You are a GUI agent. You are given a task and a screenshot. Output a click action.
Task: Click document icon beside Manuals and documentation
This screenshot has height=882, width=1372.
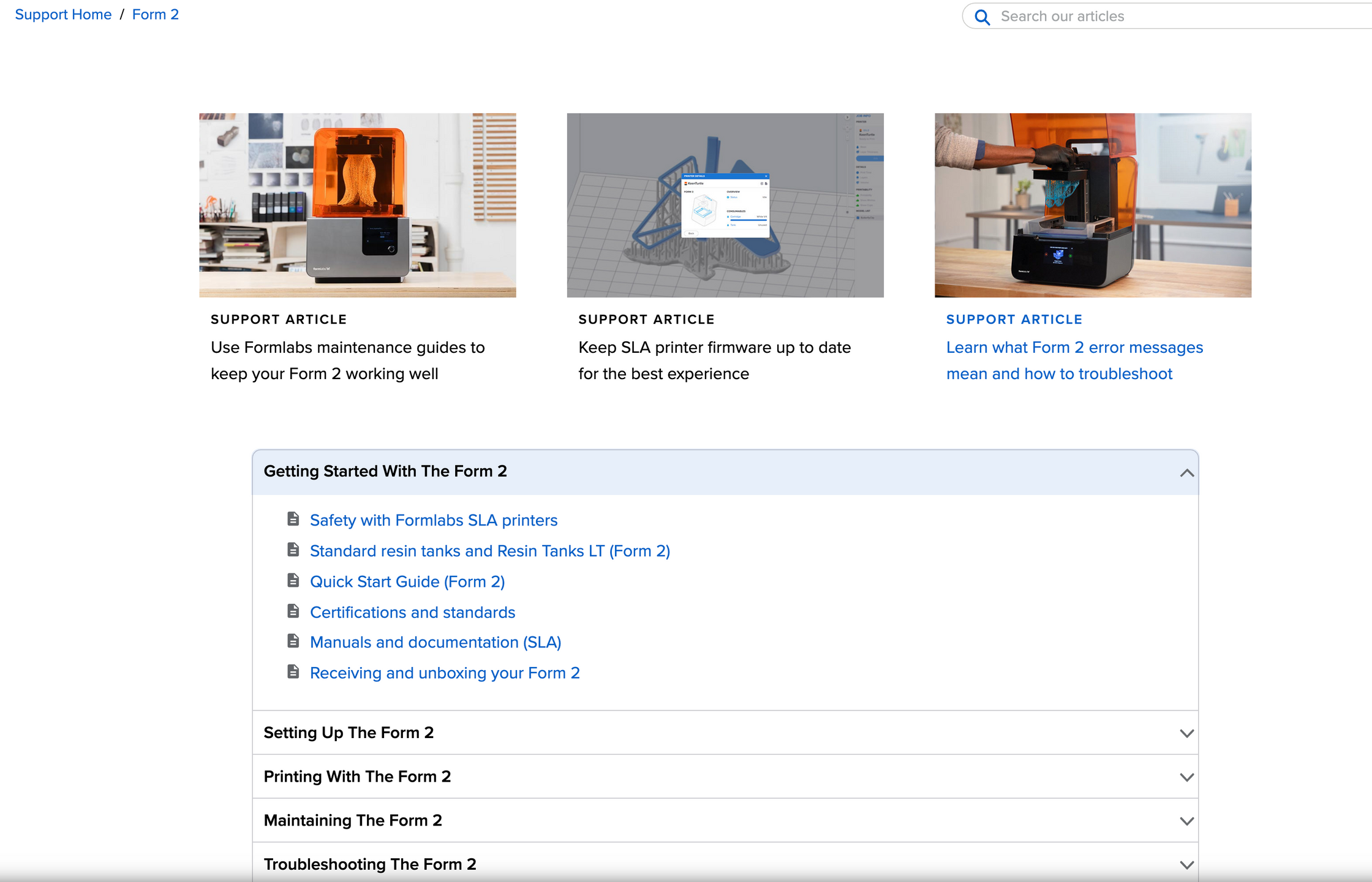[x=293, y=641]
